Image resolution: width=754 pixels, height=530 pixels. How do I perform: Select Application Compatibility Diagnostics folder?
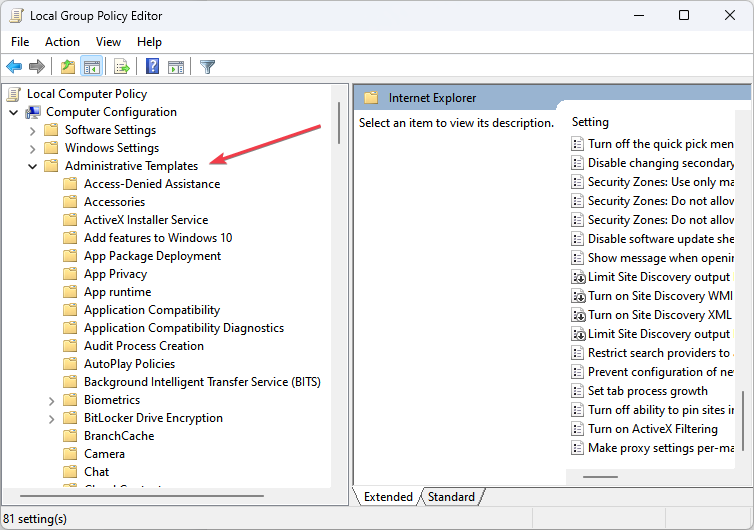[184, 328]
